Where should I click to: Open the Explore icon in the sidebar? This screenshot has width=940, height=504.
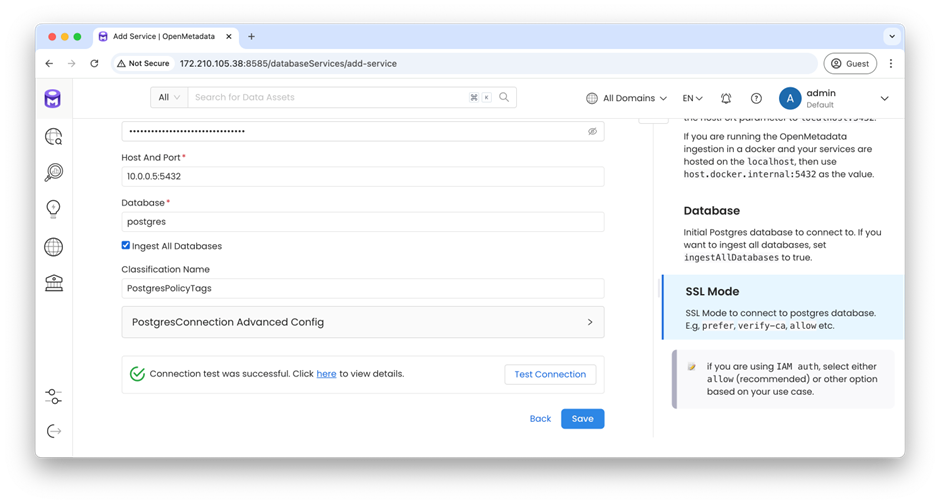coord(53,137)
